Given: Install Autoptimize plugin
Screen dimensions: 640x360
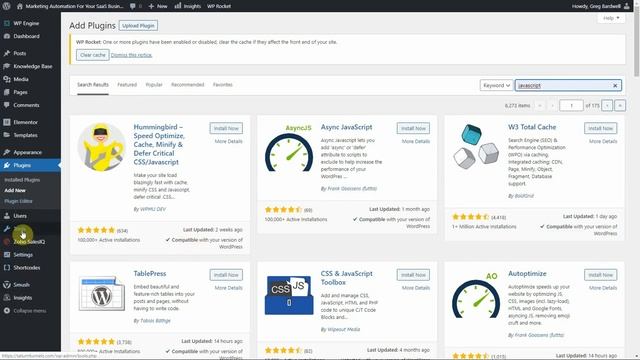Looking at the screenshot, I should (x=600, y=275).
